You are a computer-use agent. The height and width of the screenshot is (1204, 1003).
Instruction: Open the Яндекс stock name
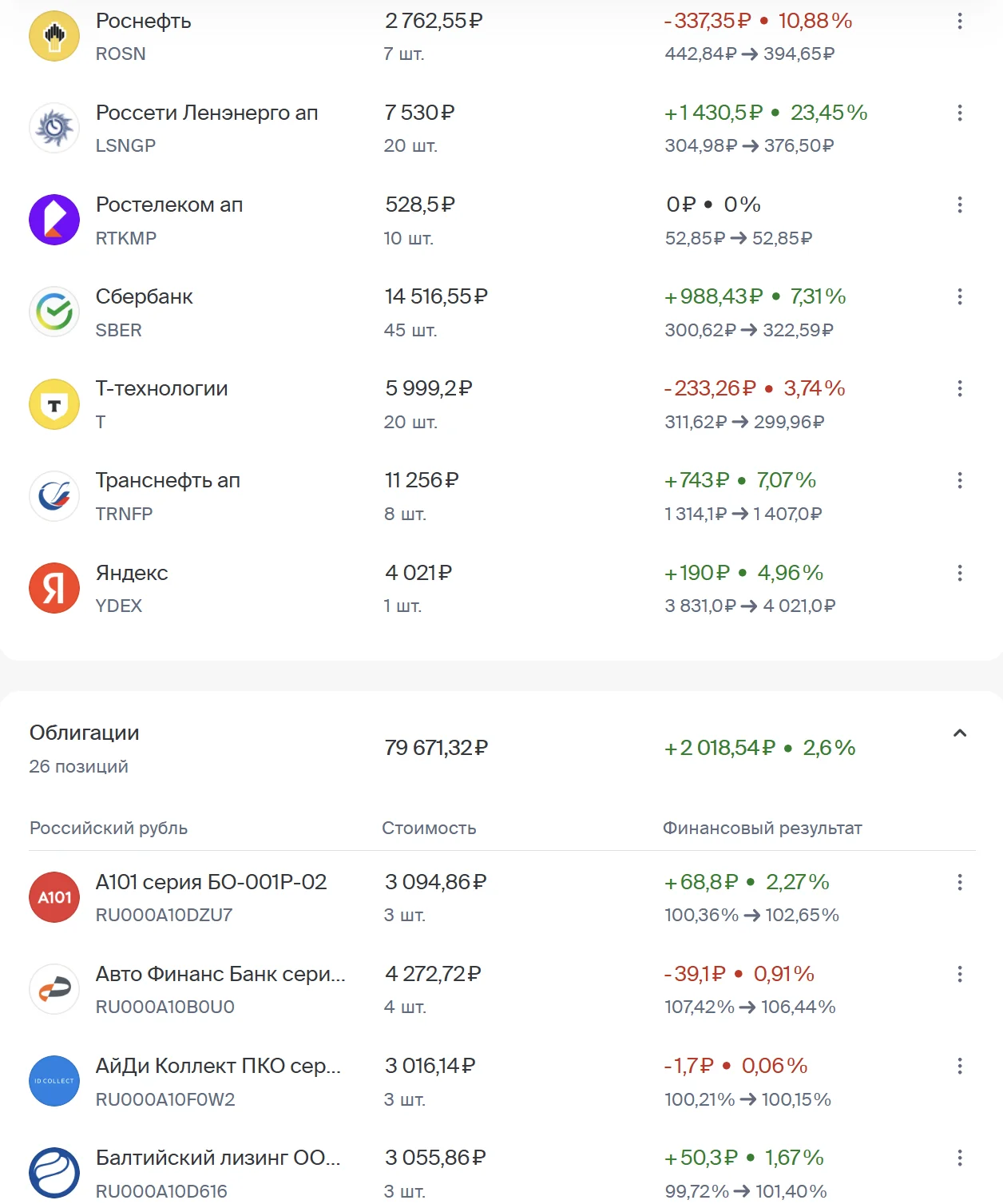[132, 573]
